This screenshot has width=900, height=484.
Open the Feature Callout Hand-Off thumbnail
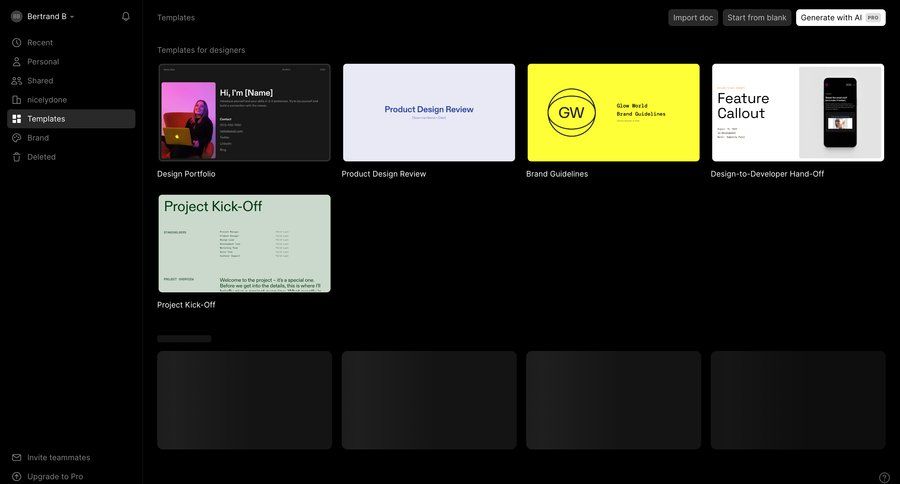(x=798, y=113)
